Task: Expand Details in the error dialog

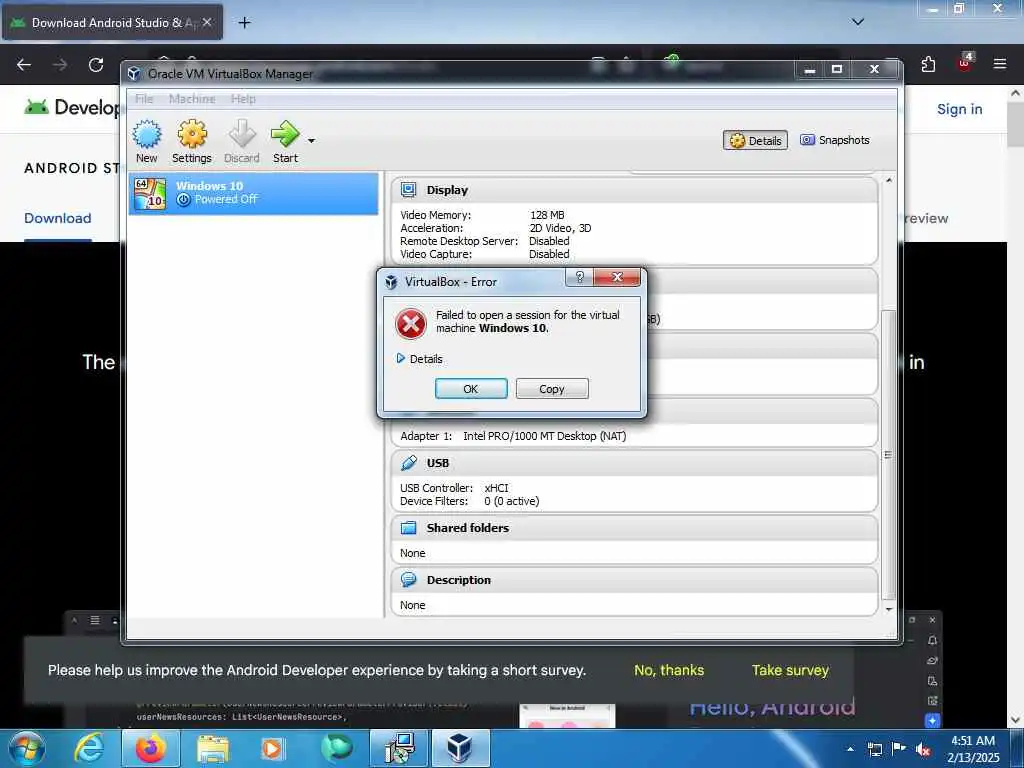Action: pos(419,359)
